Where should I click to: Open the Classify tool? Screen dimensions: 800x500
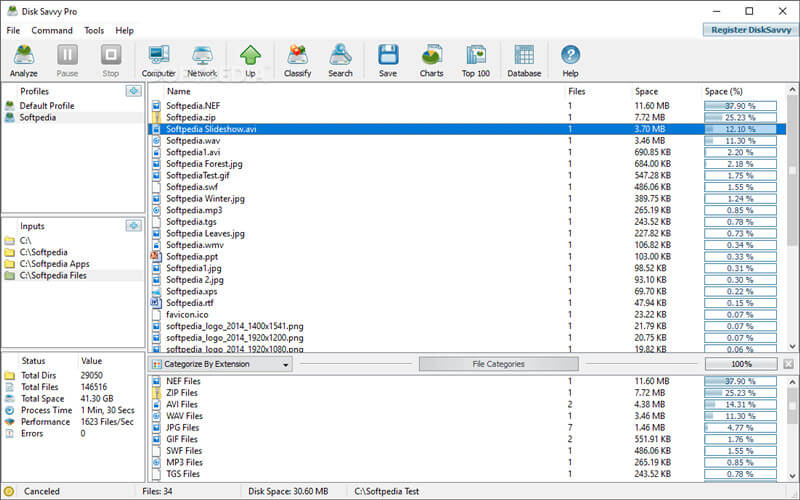pos(297,60)
